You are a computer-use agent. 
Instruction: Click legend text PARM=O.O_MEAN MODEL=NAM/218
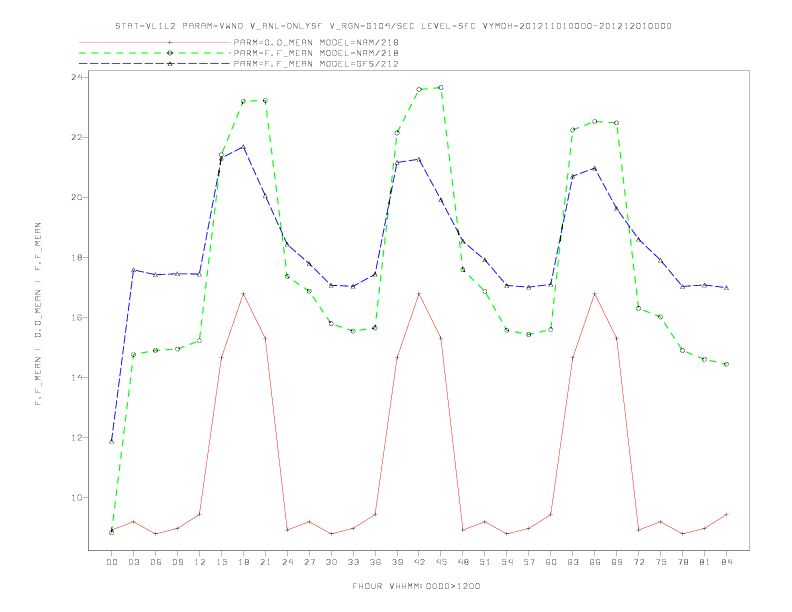(316, 42)
